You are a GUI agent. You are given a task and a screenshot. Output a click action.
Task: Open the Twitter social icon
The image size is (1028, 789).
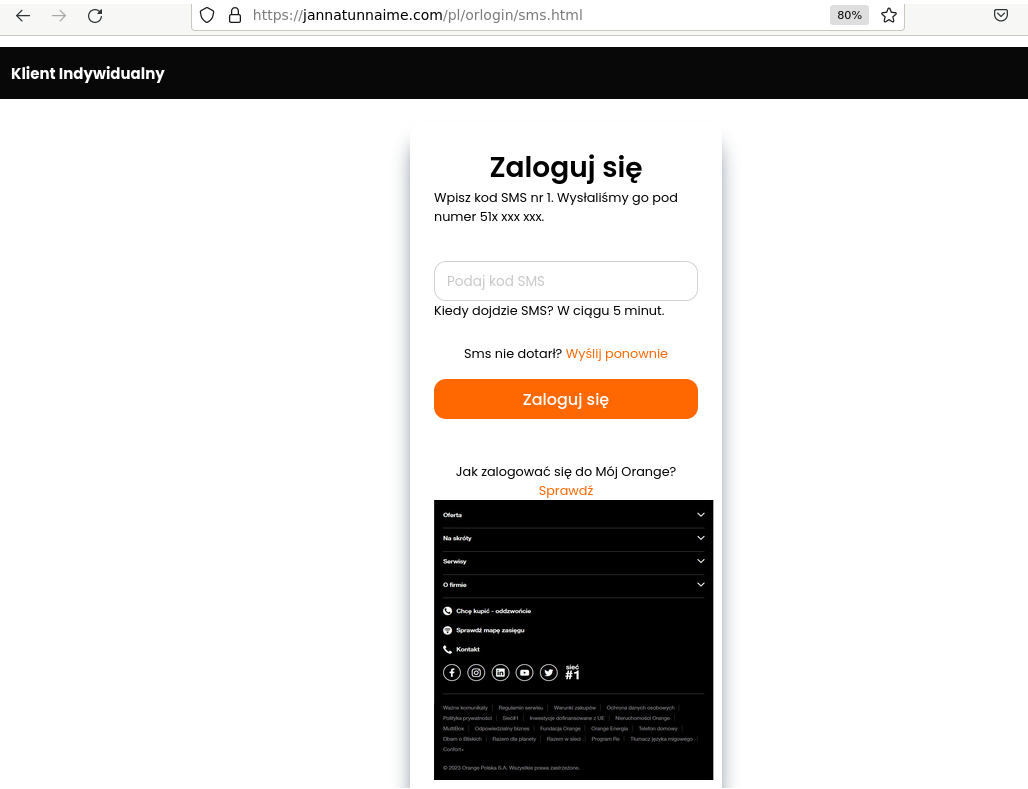tap(549, 673)
